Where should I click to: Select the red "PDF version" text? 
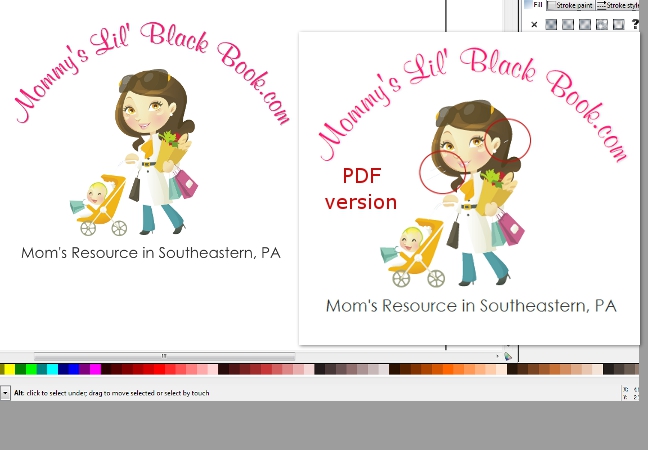pos(360,189)
